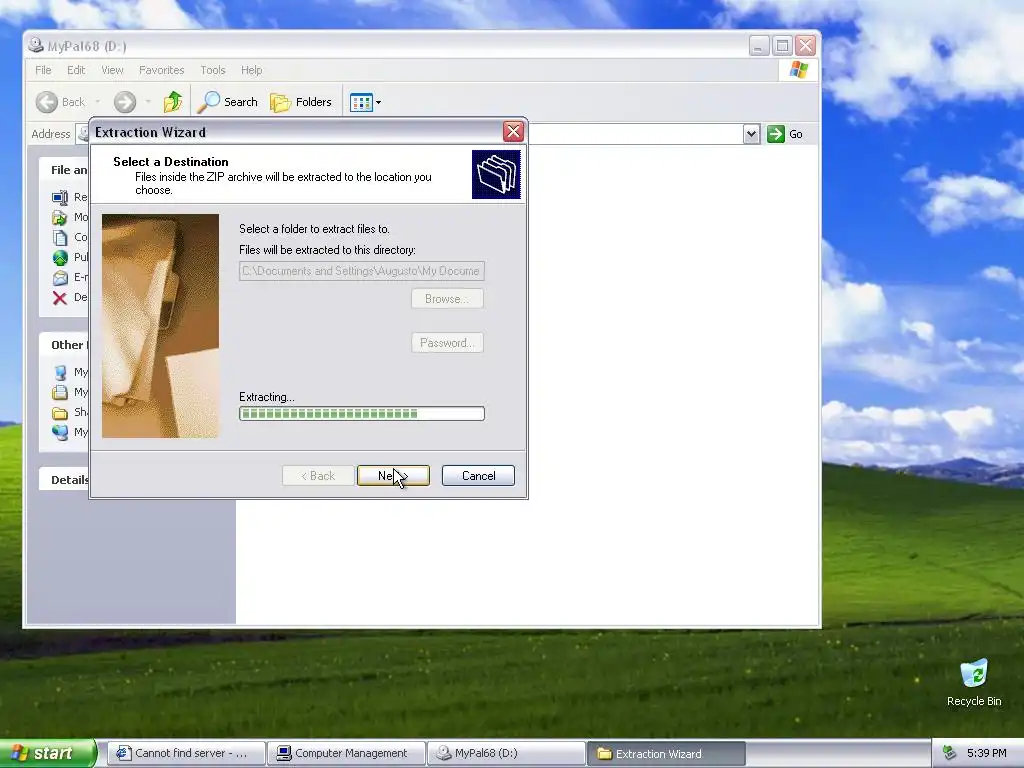
Task: Click the My Documents icon in Other Places
Action: [60, 392]
